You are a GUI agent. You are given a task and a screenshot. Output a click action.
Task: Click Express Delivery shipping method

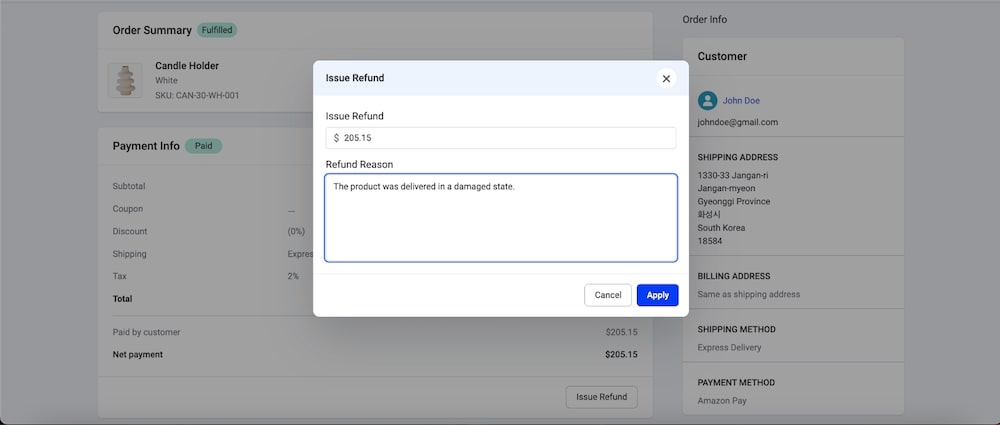729,348
